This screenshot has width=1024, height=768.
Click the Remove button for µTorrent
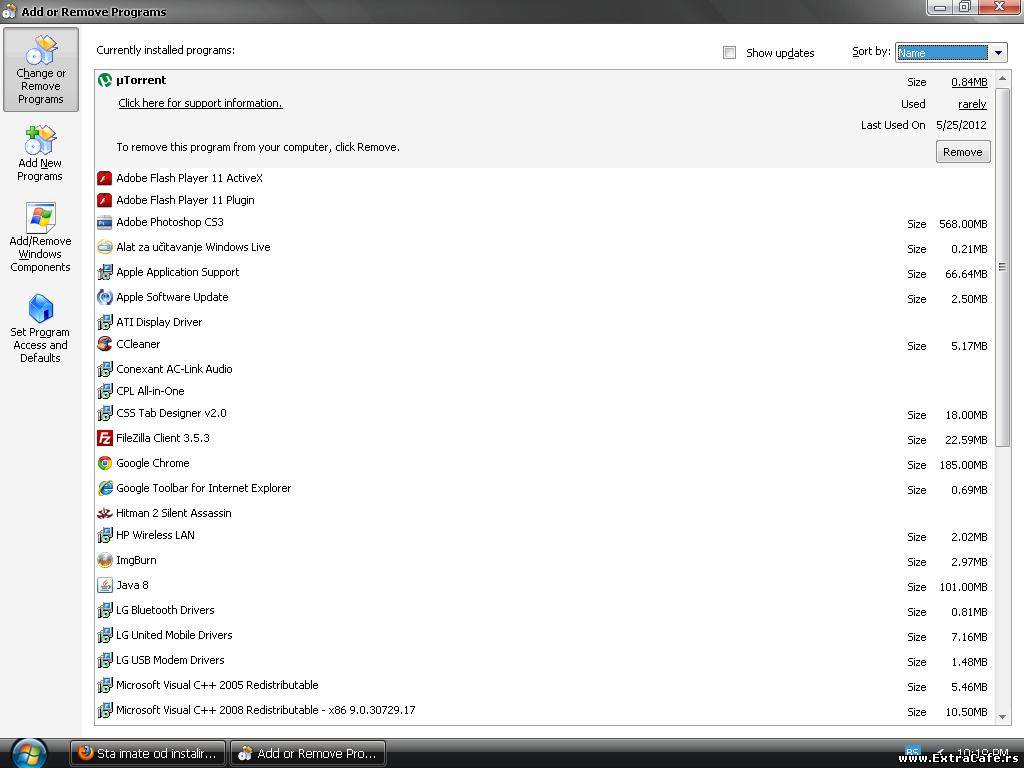pyautogui.click(x=963, y=152)
